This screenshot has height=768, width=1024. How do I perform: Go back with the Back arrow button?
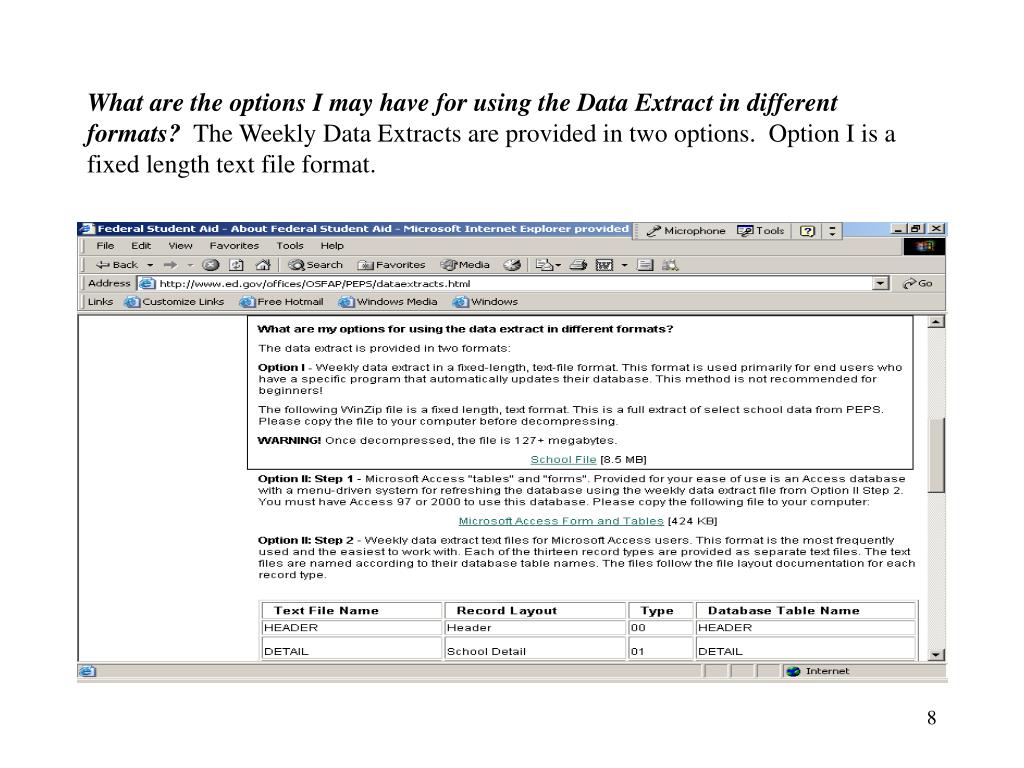117,265
